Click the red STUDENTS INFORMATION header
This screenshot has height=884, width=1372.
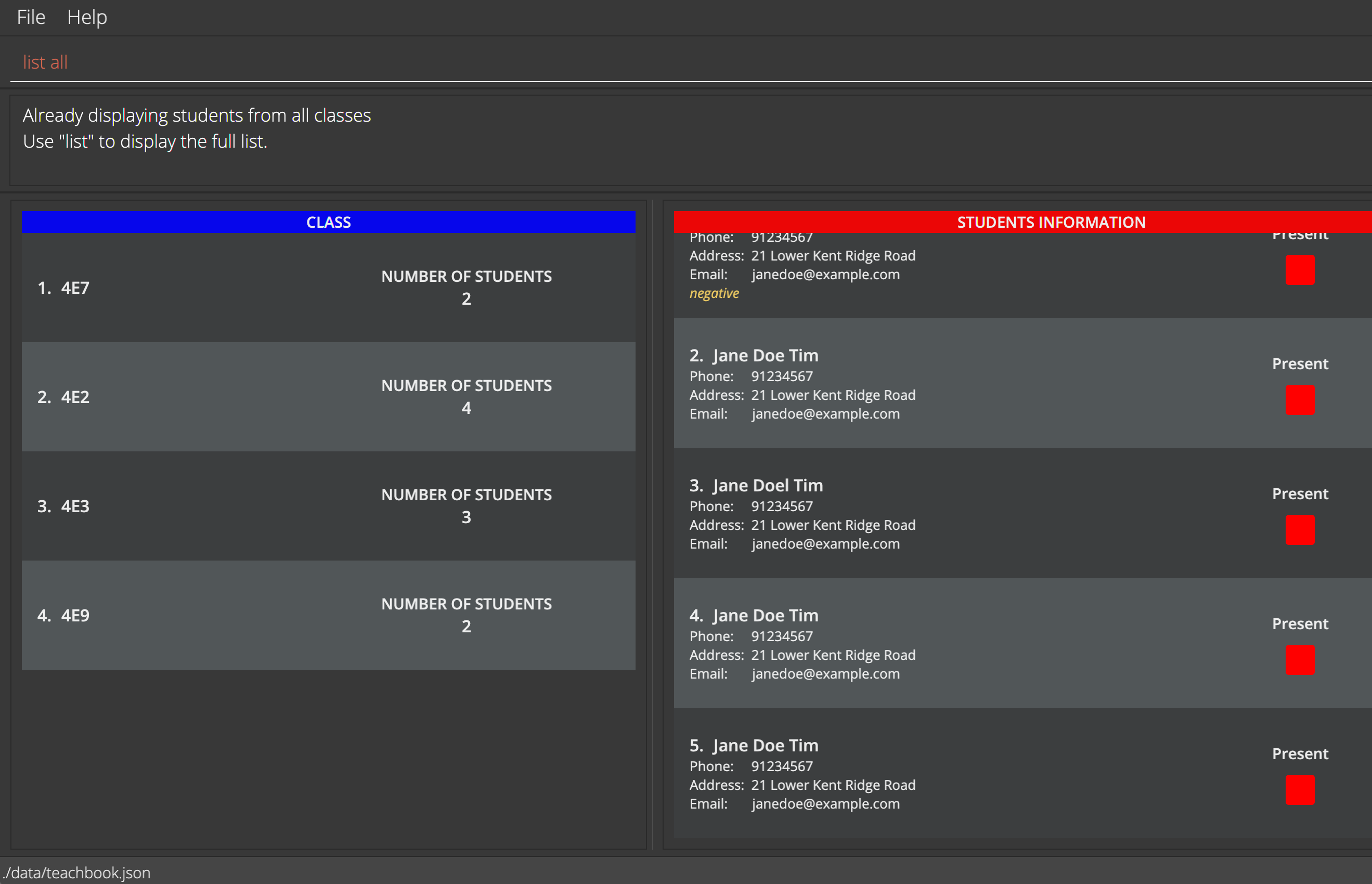pyautogui.click(x=1050, y=222)
